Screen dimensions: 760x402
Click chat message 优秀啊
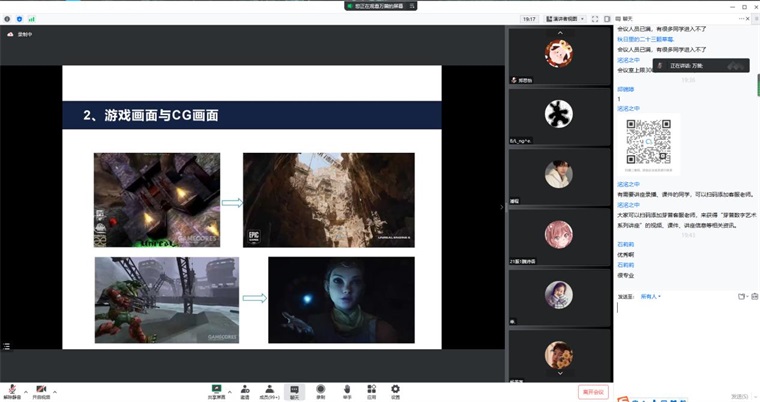pos(625,255)
